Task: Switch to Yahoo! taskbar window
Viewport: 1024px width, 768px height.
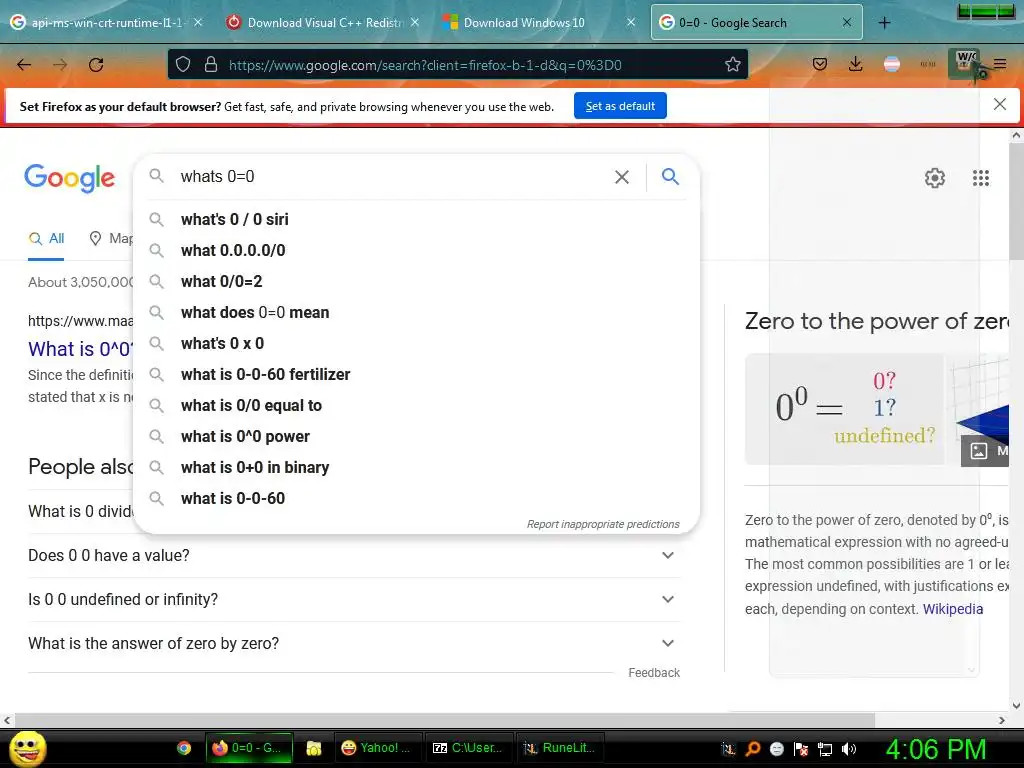Action: pos(376,748)
